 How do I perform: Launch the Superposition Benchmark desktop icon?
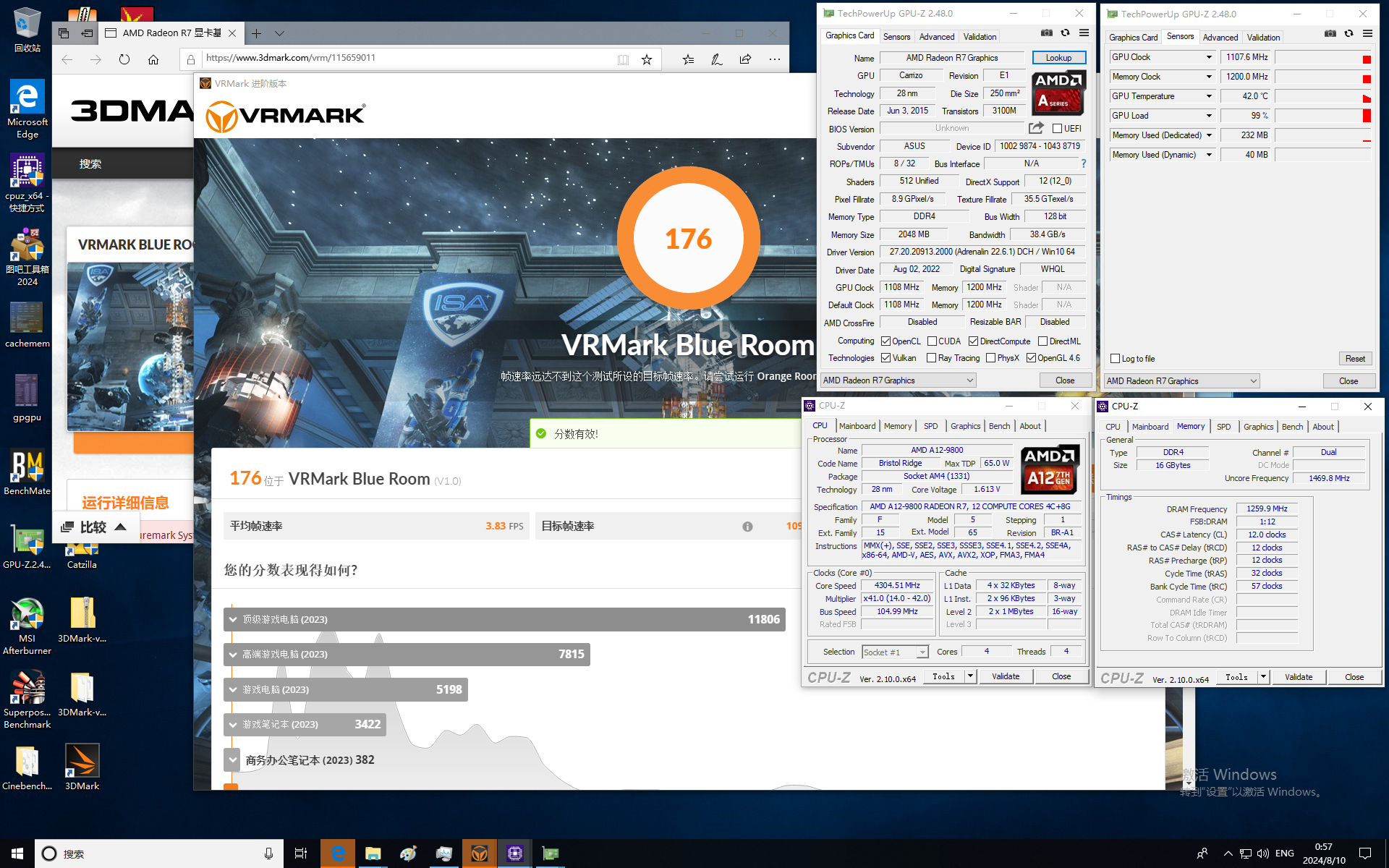pos(27,699)
